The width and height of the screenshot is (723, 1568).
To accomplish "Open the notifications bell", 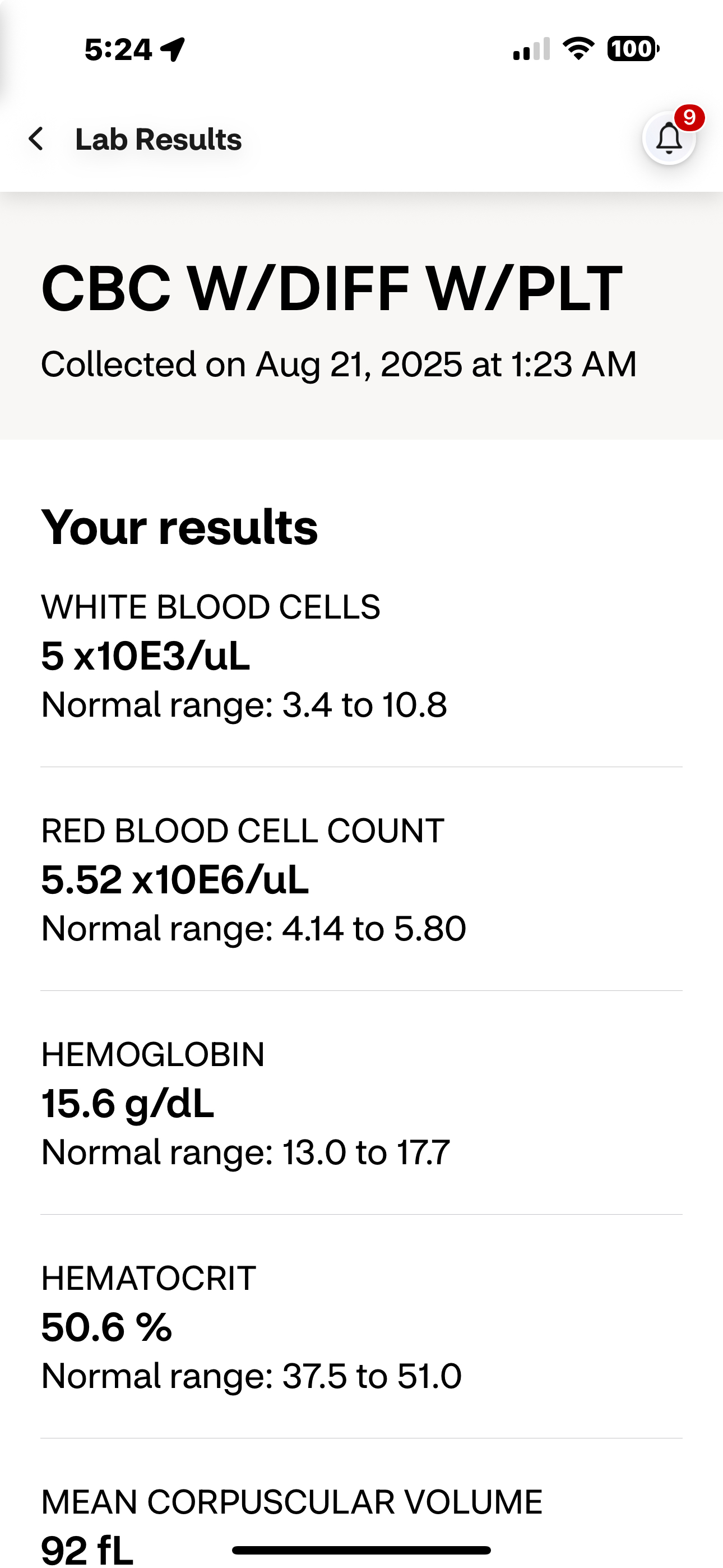I will (669, 138).
